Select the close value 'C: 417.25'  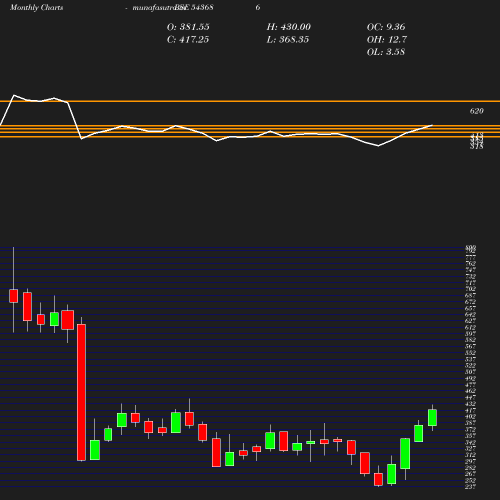(188, 40)
